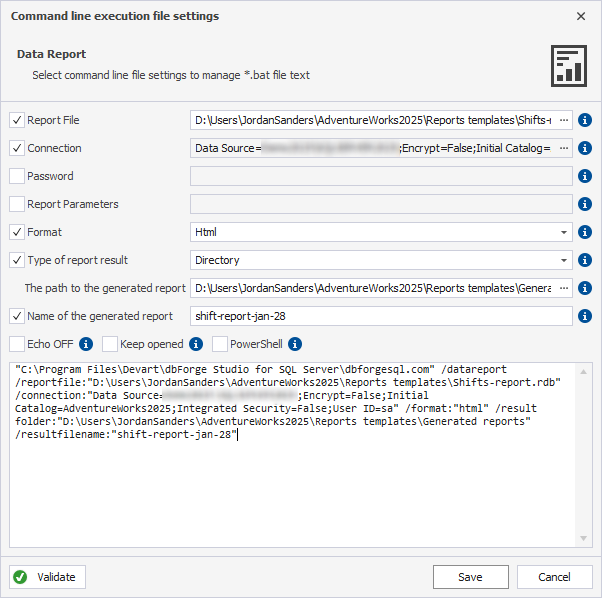Enable the PowerShell checkbox
This screenshot has height=598, width=602.
(x=220, y=344)
